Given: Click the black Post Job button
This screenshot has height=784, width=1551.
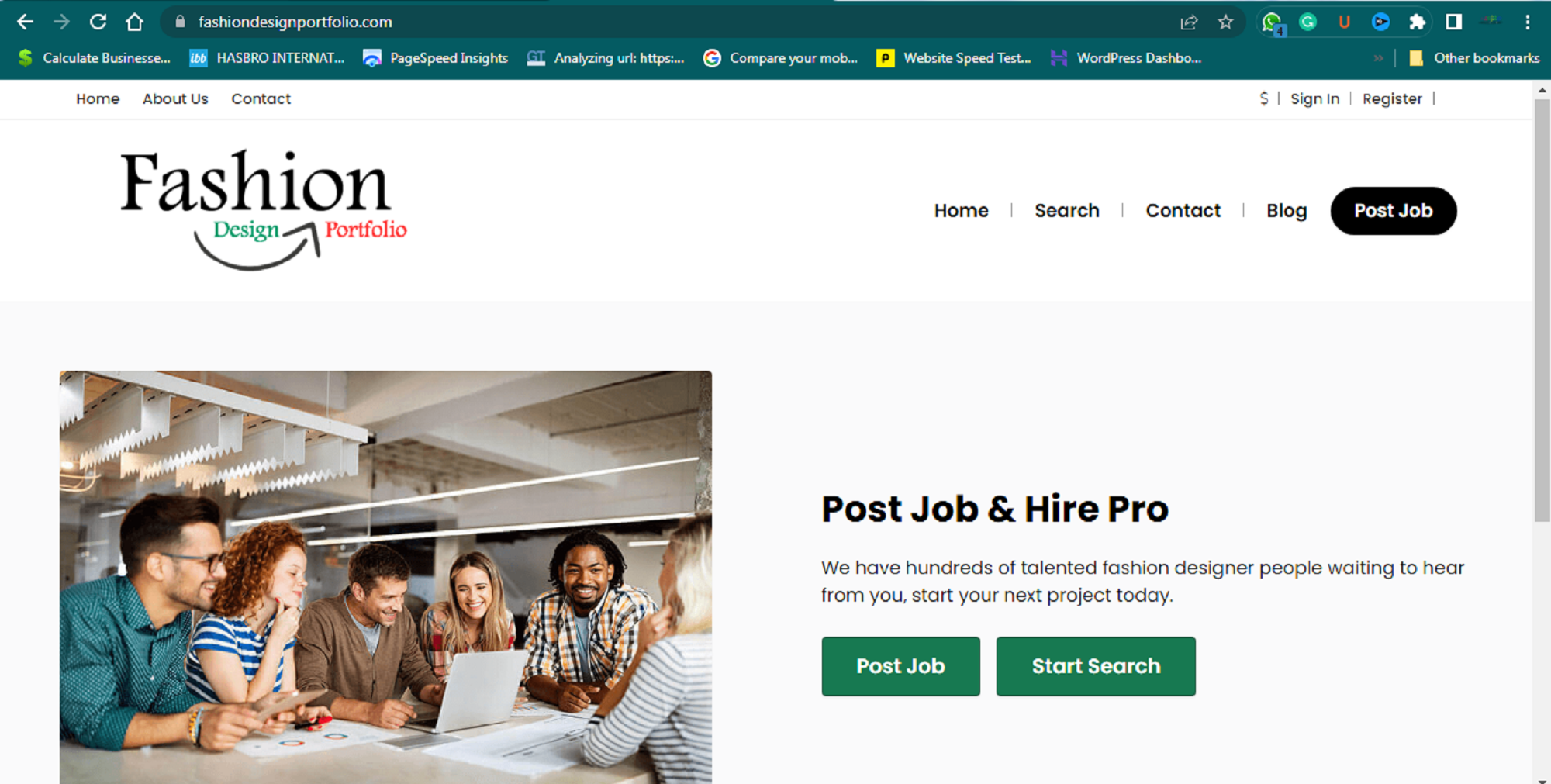Looking at the screenshot, I should click(1394, 211).
